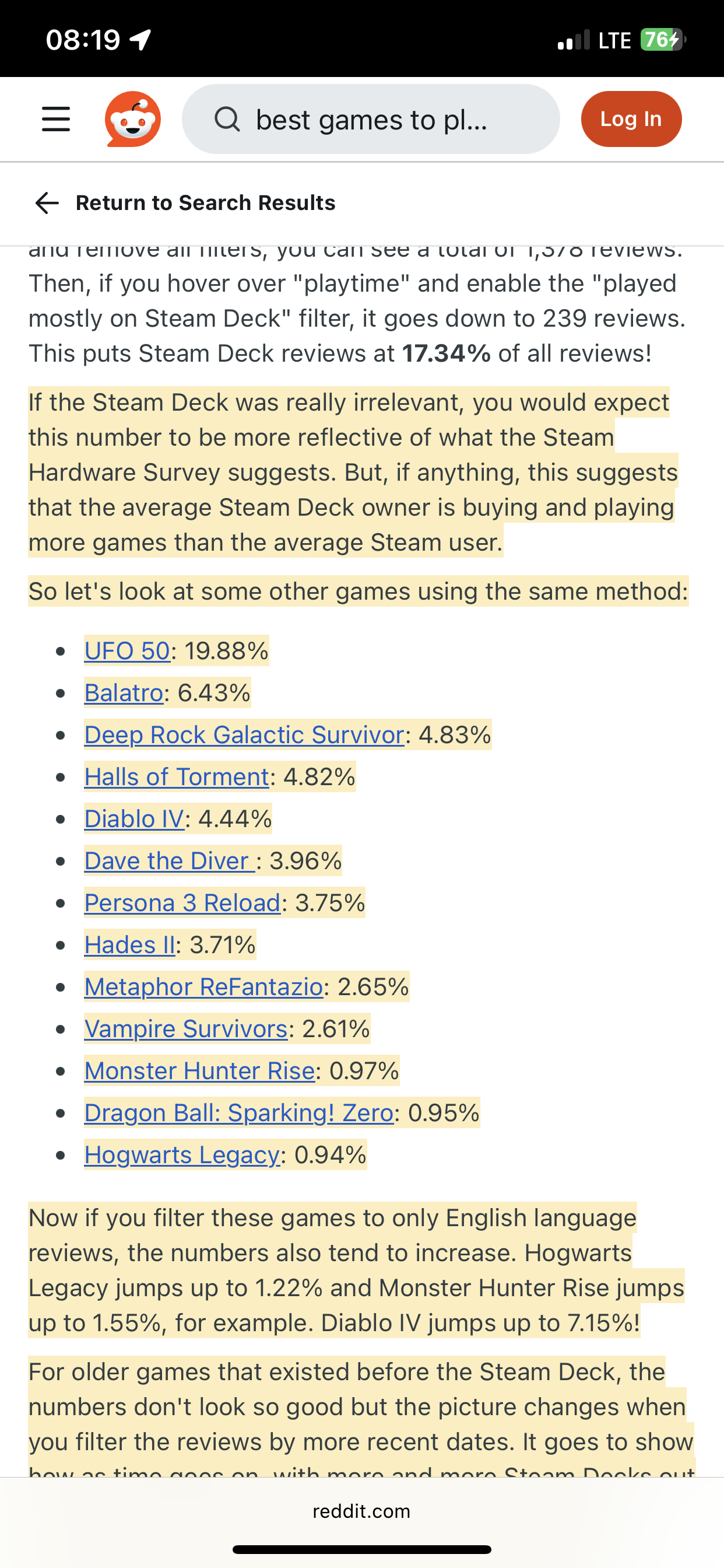
Task: Tap the reddit.com address bar
Action: click(x=361, y=1511)
